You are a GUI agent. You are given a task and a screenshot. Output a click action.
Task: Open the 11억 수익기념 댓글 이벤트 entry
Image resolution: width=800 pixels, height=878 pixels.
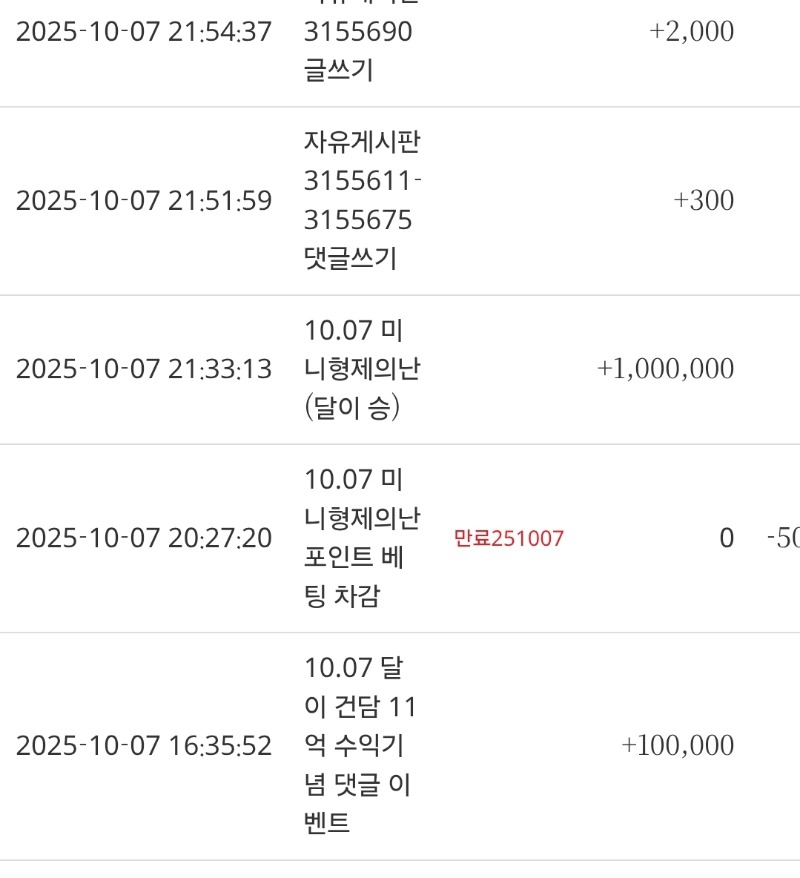click(360, 746)
